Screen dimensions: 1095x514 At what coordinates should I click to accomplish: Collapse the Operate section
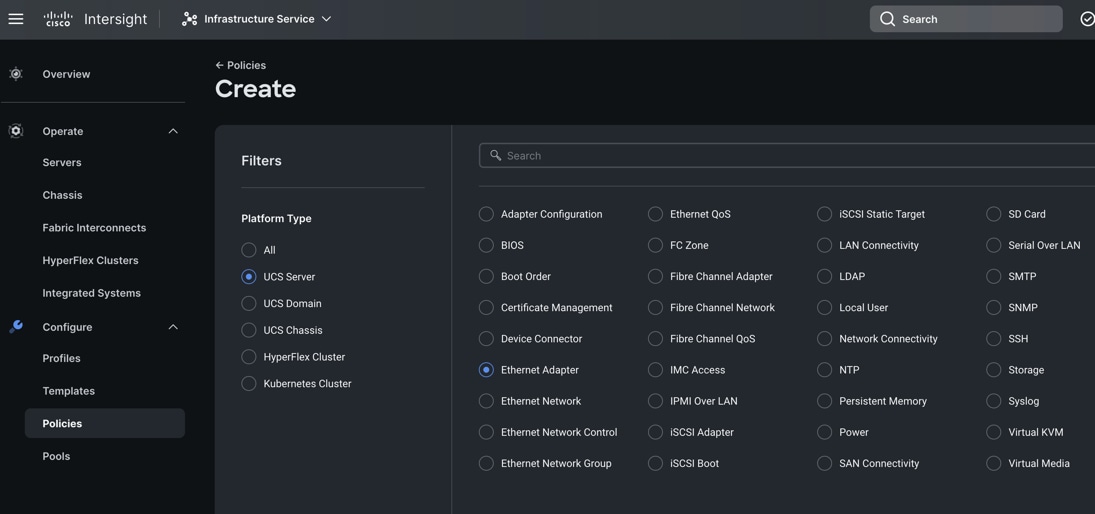point(173,131)
